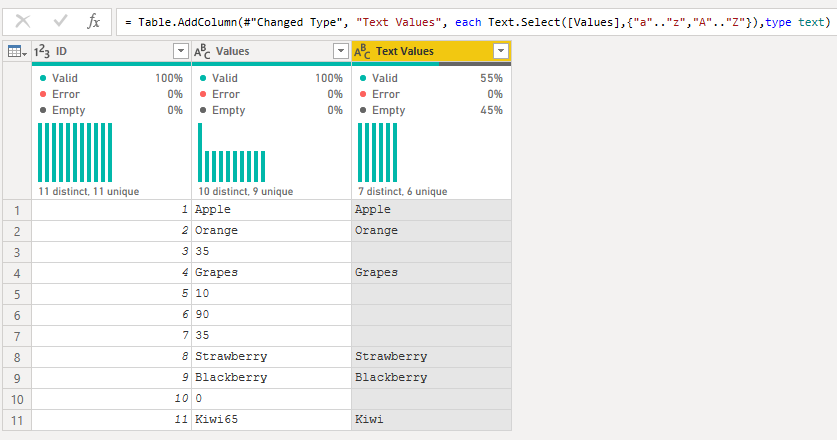Image resolution: width=837 pixels, height=440 pixels.
Task: Click '10 distinct, 9 unique' label
Action: coord(246,191)
